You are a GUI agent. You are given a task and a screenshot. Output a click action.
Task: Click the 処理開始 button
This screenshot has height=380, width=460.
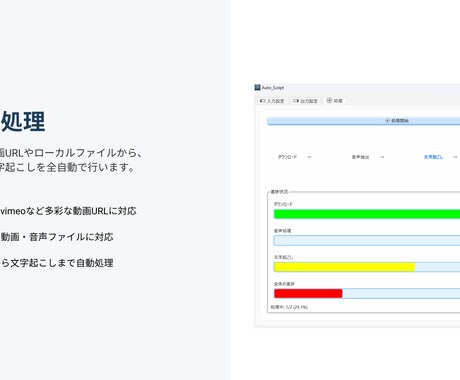click(x=364, y=121)
